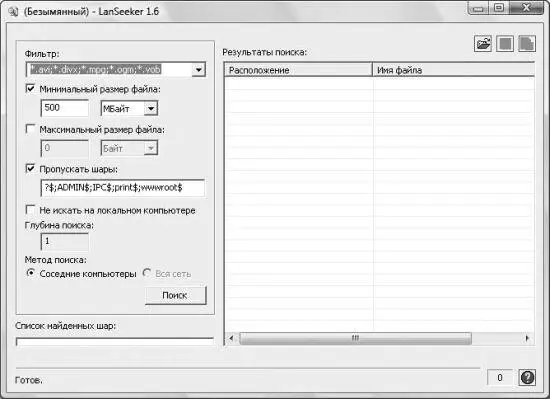550x399 pixels.
Task: Click the scrollbar left arrow
Action: coord(231,338)
